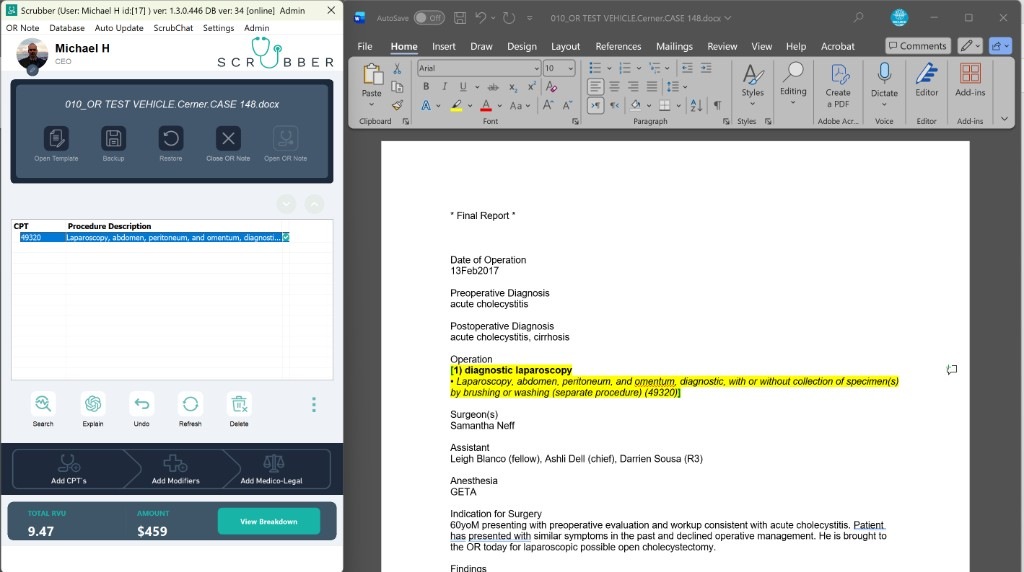The image size is (1024, 572).
Task: Click the comment marker in the document margin
Action: [x=952, y=370]
